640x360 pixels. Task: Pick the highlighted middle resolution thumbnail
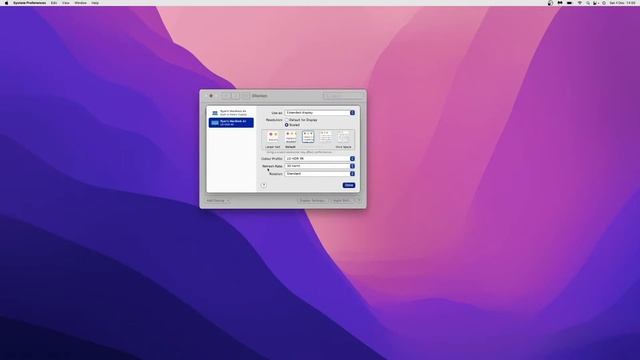coord(308,137)
